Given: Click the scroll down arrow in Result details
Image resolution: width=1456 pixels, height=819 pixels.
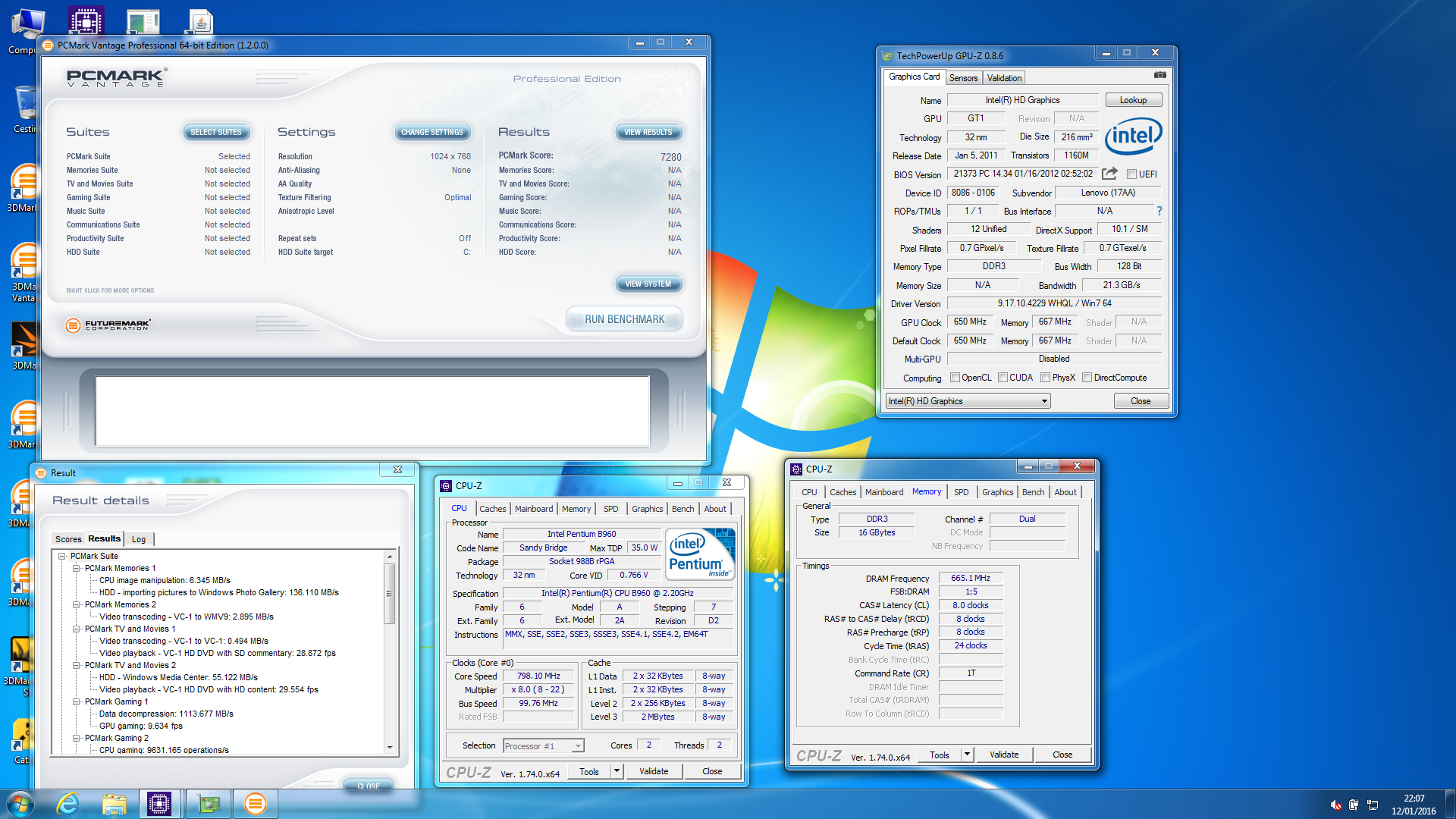Looking at the screenshot, I should click(390, 748).
